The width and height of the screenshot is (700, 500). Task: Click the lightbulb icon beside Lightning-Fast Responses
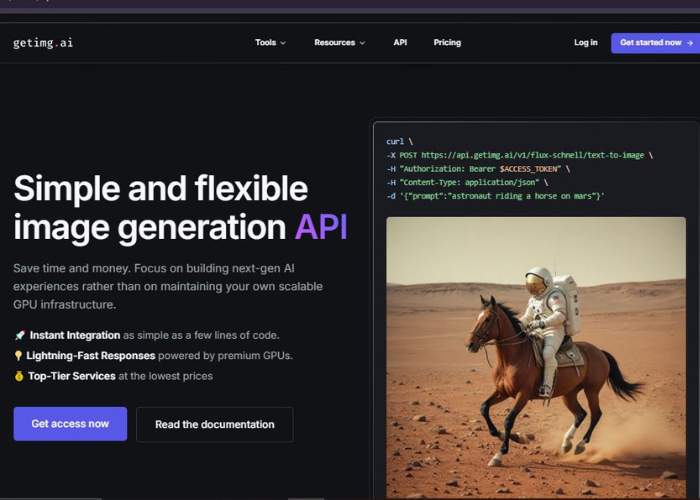(x=18, y=355)
